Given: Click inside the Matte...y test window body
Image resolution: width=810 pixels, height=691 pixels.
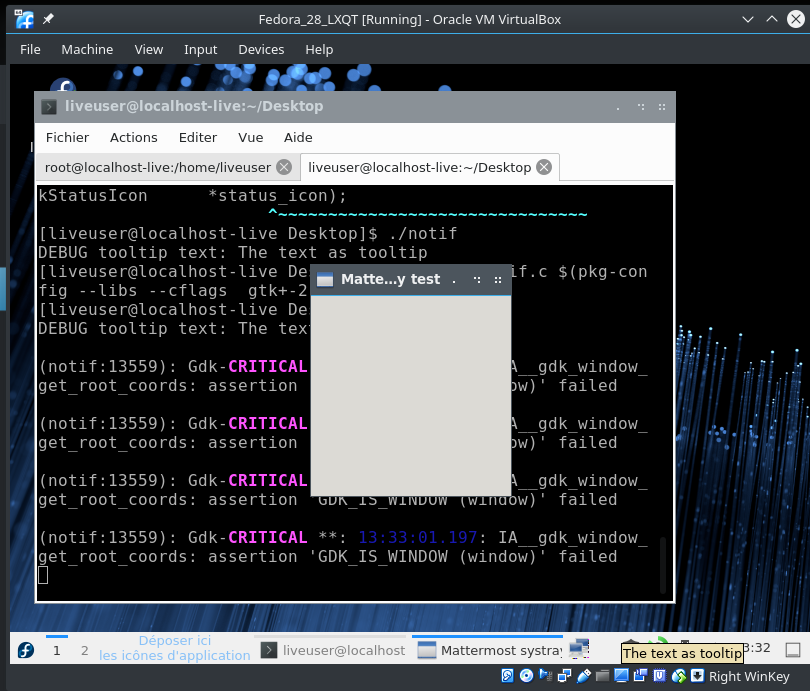Looking at the screenshot, I should click(x=411, y=396).
